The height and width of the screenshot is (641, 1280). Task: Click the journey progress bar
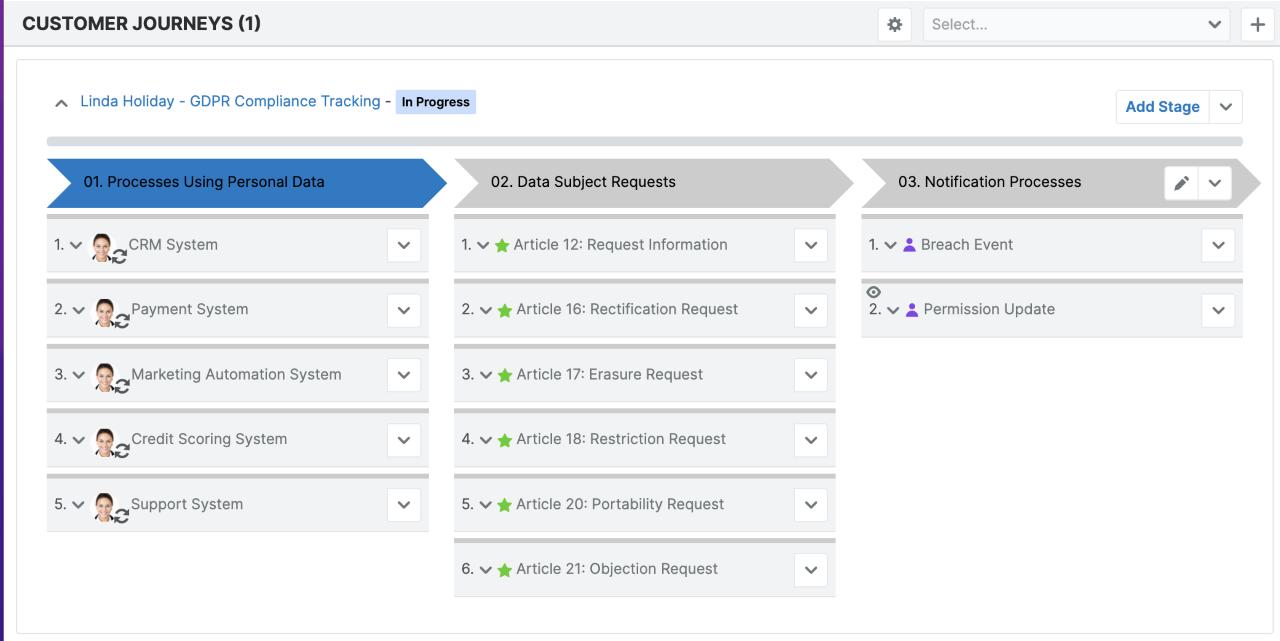(644, 142)
